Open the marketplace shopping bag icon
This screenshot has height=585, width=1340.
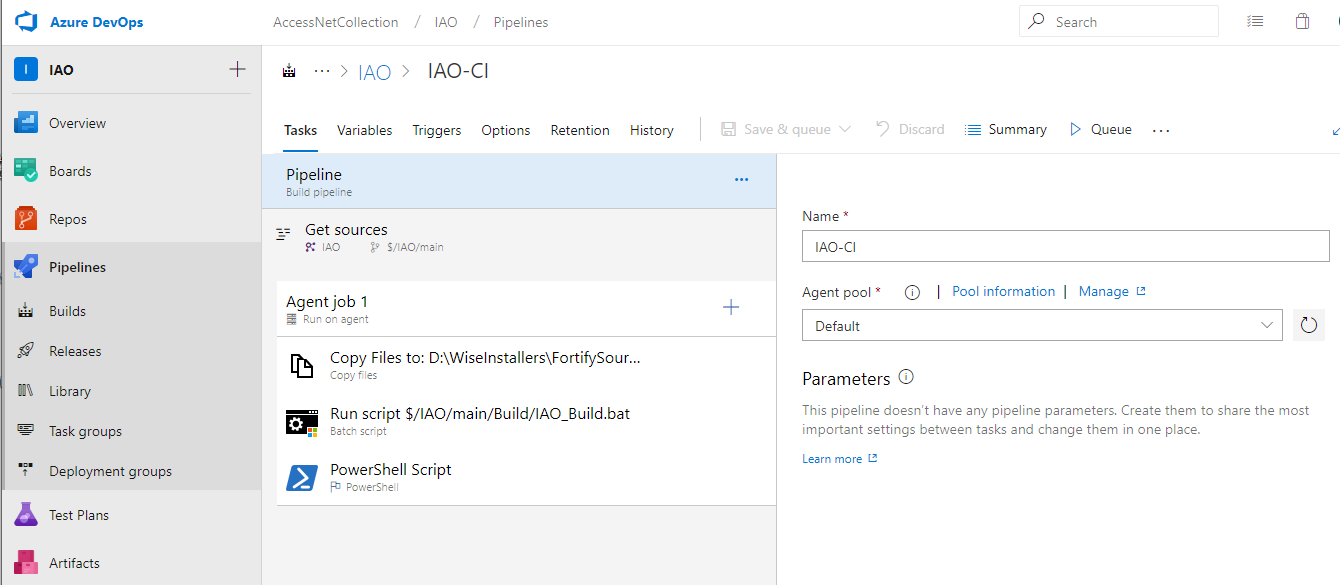(1302, 21)
